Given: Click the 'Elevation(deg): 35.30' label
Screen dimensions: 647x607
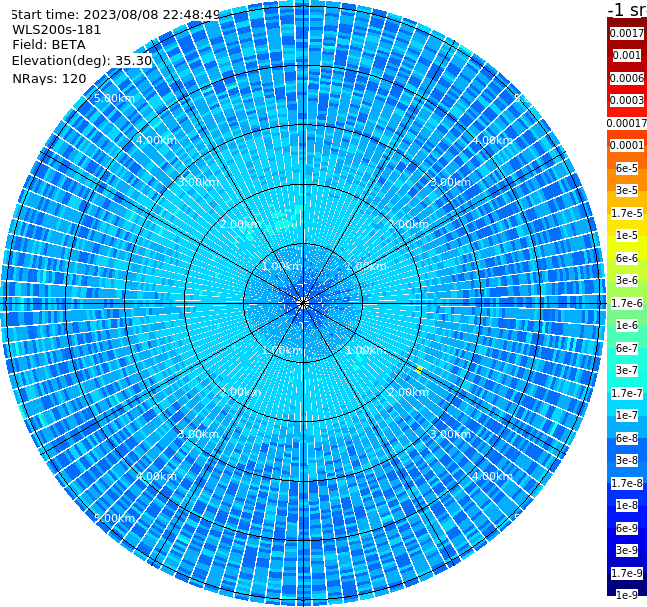Looking at the screenshot, I should click(82, 61).
